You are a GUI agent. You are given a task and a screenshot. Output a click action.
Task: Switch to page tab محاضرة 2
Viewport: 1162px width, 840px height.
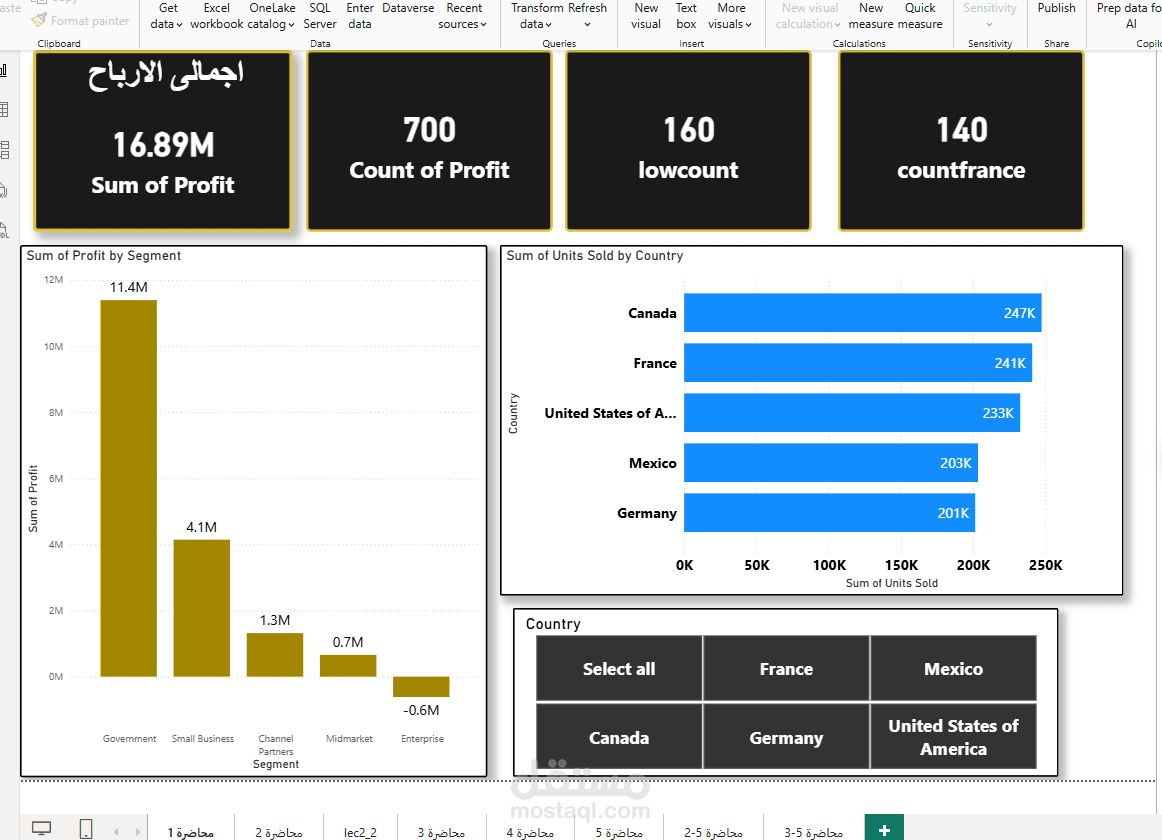279,833
